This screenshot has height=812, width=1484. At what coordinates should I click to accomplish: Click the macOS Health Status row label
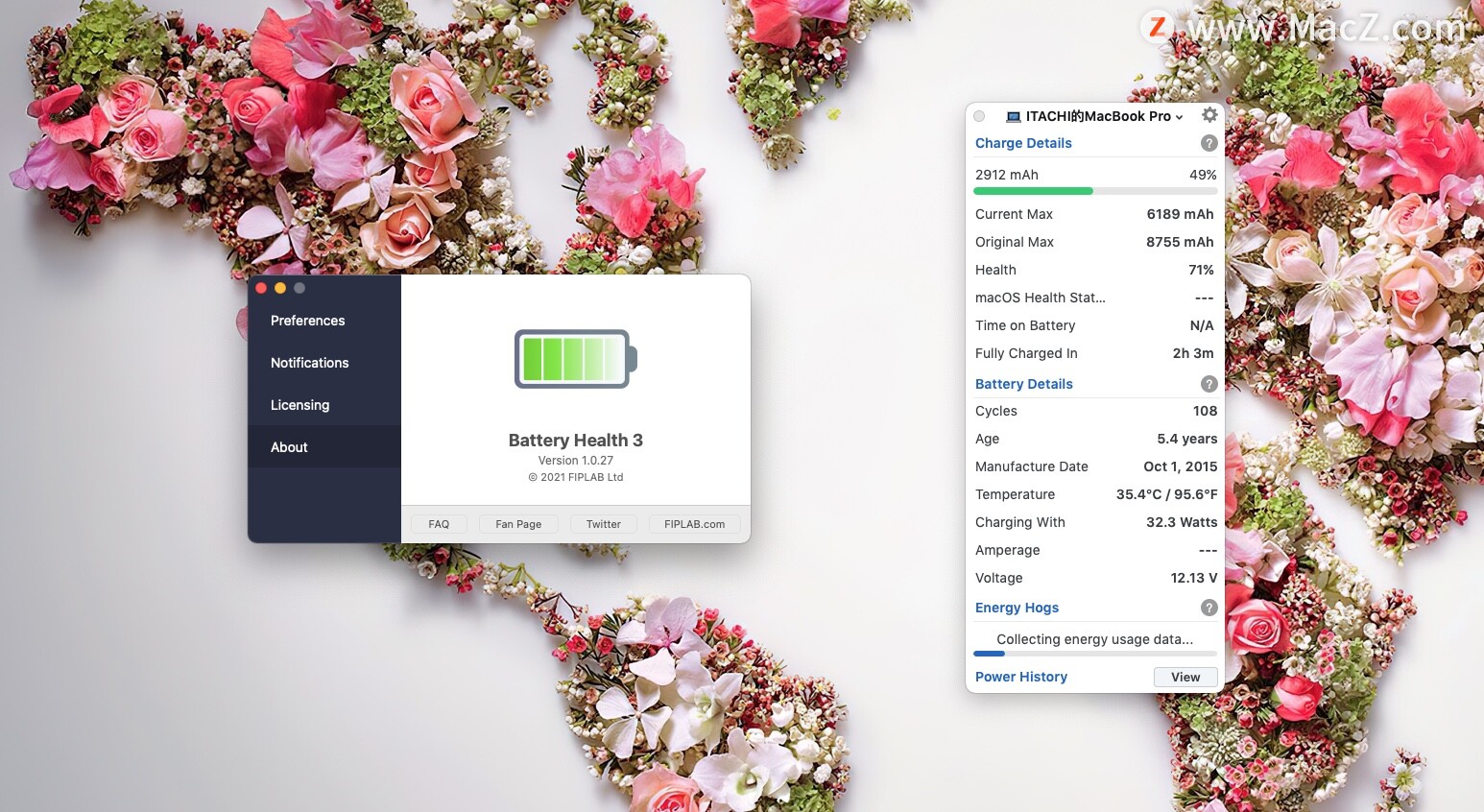point(1041,298)
